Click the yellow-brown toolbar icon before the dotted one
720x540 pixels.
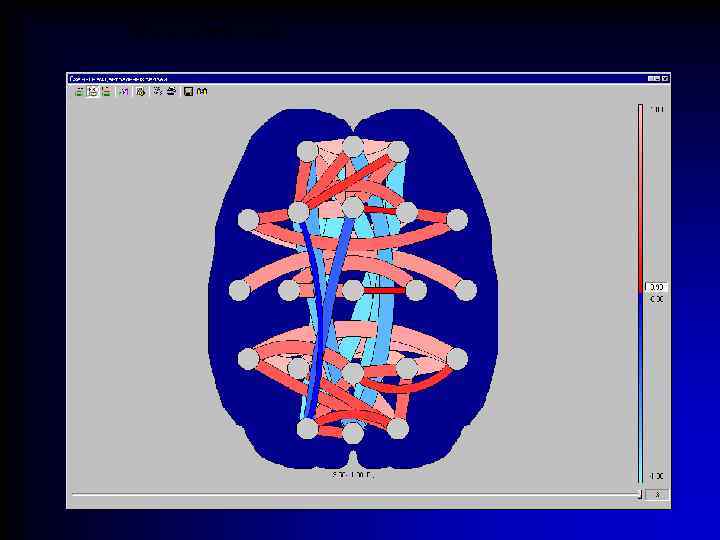(141, 91)
